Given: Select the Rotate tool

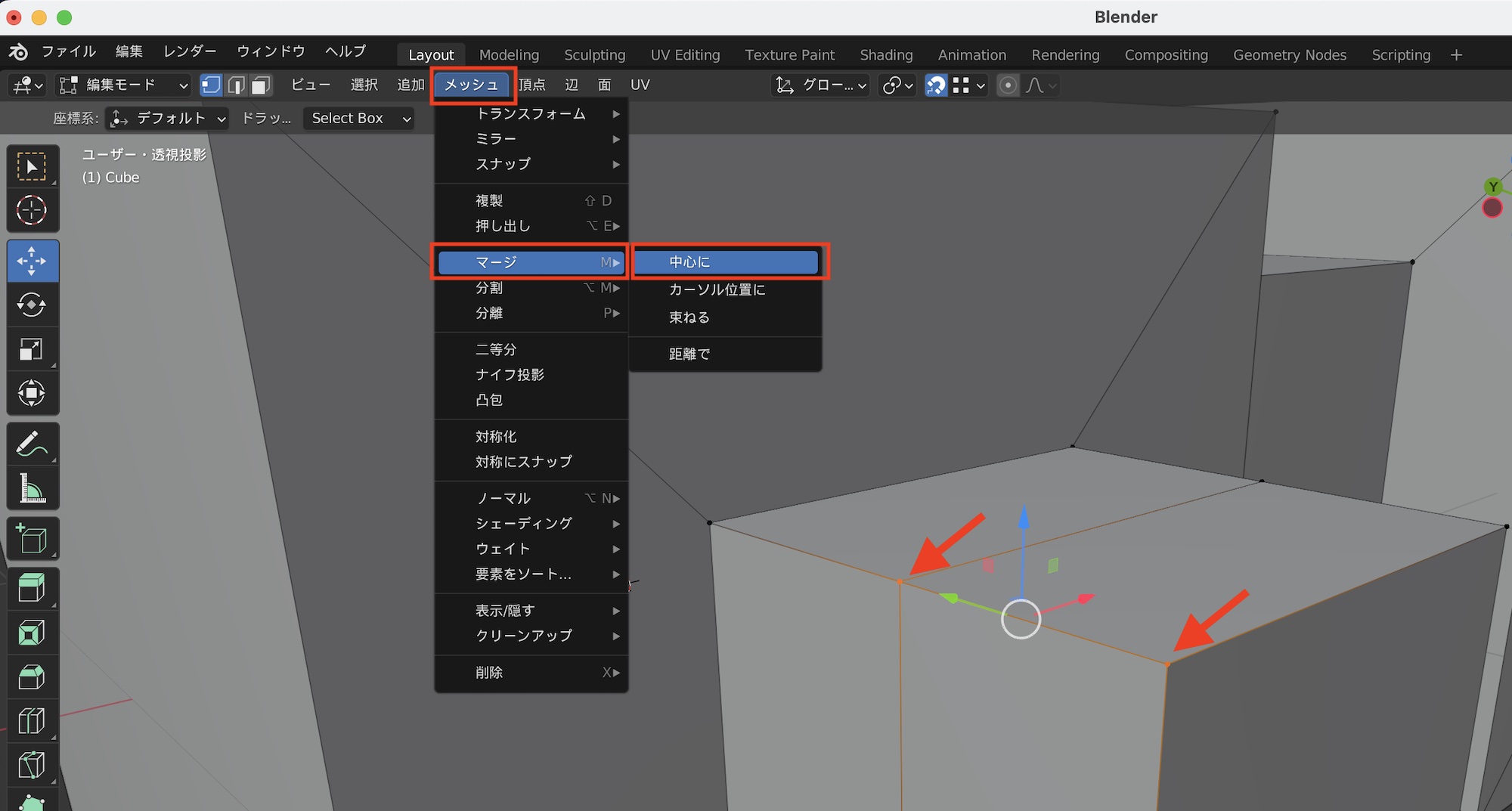Looking at the screenshot, I should tap(32, 305).
